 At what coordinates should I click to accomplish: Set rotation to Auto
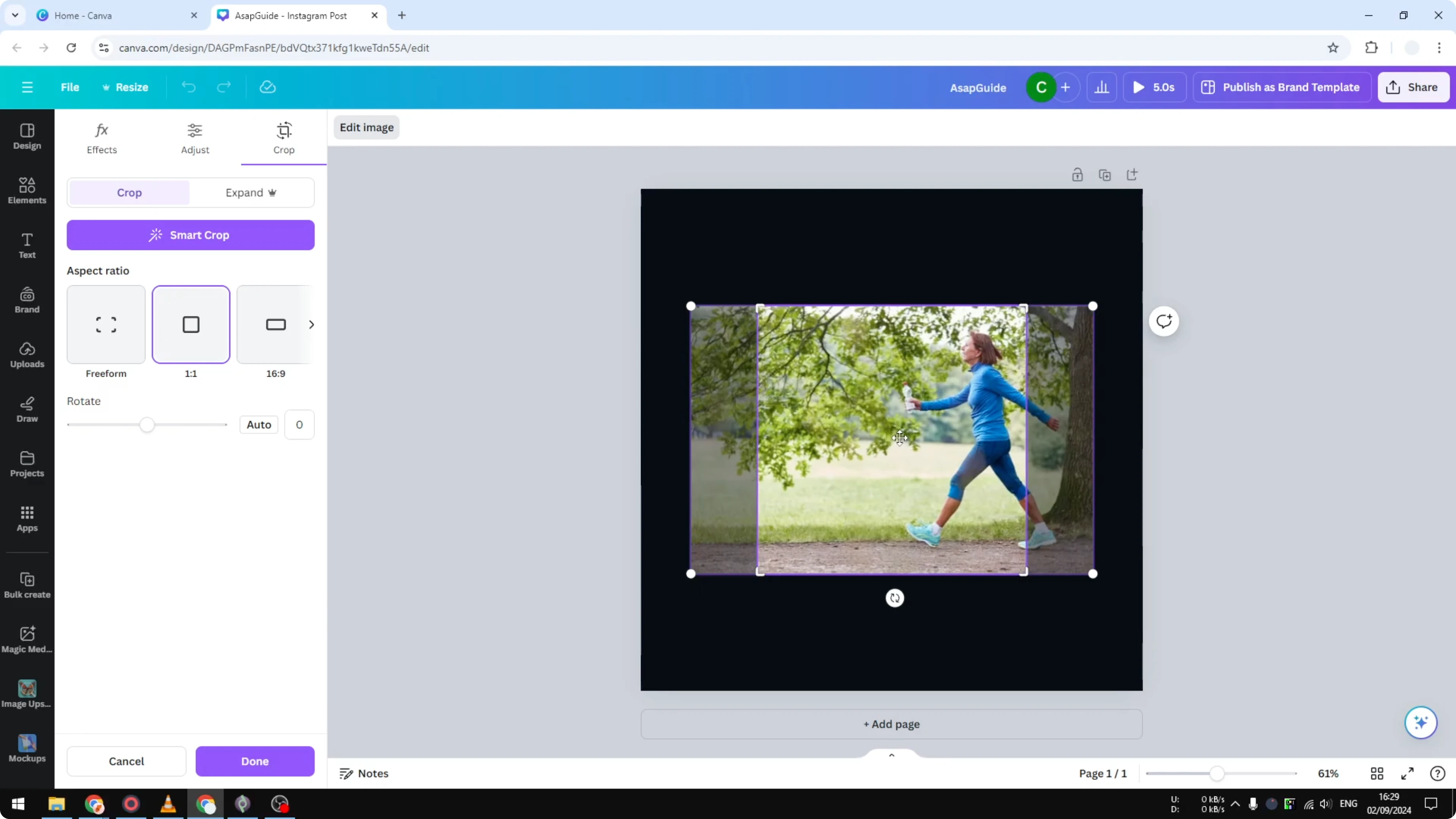pyautogui.click(x=259, y=425)
